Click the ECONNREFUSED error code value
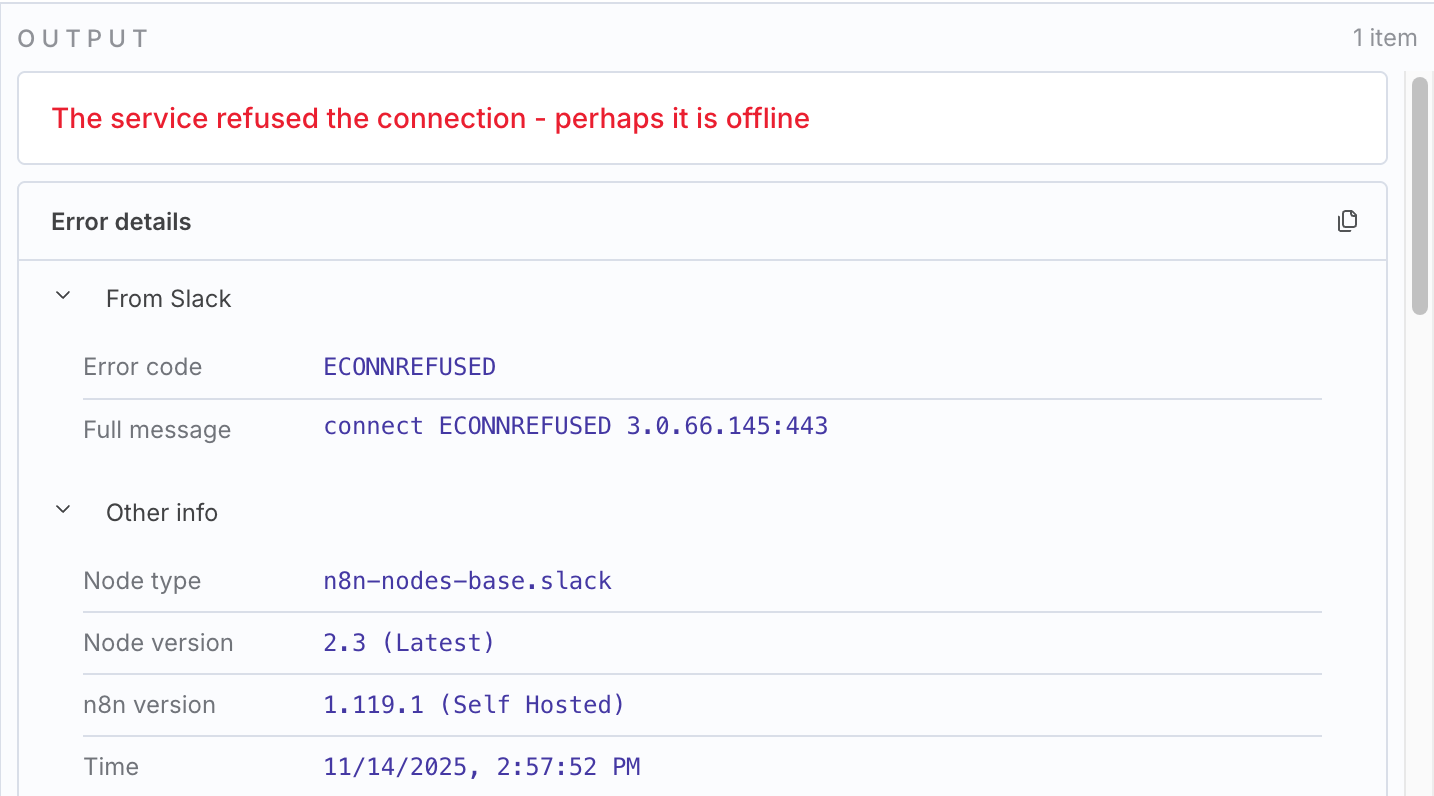This screenshot has height=796, width=1434. 409,367
